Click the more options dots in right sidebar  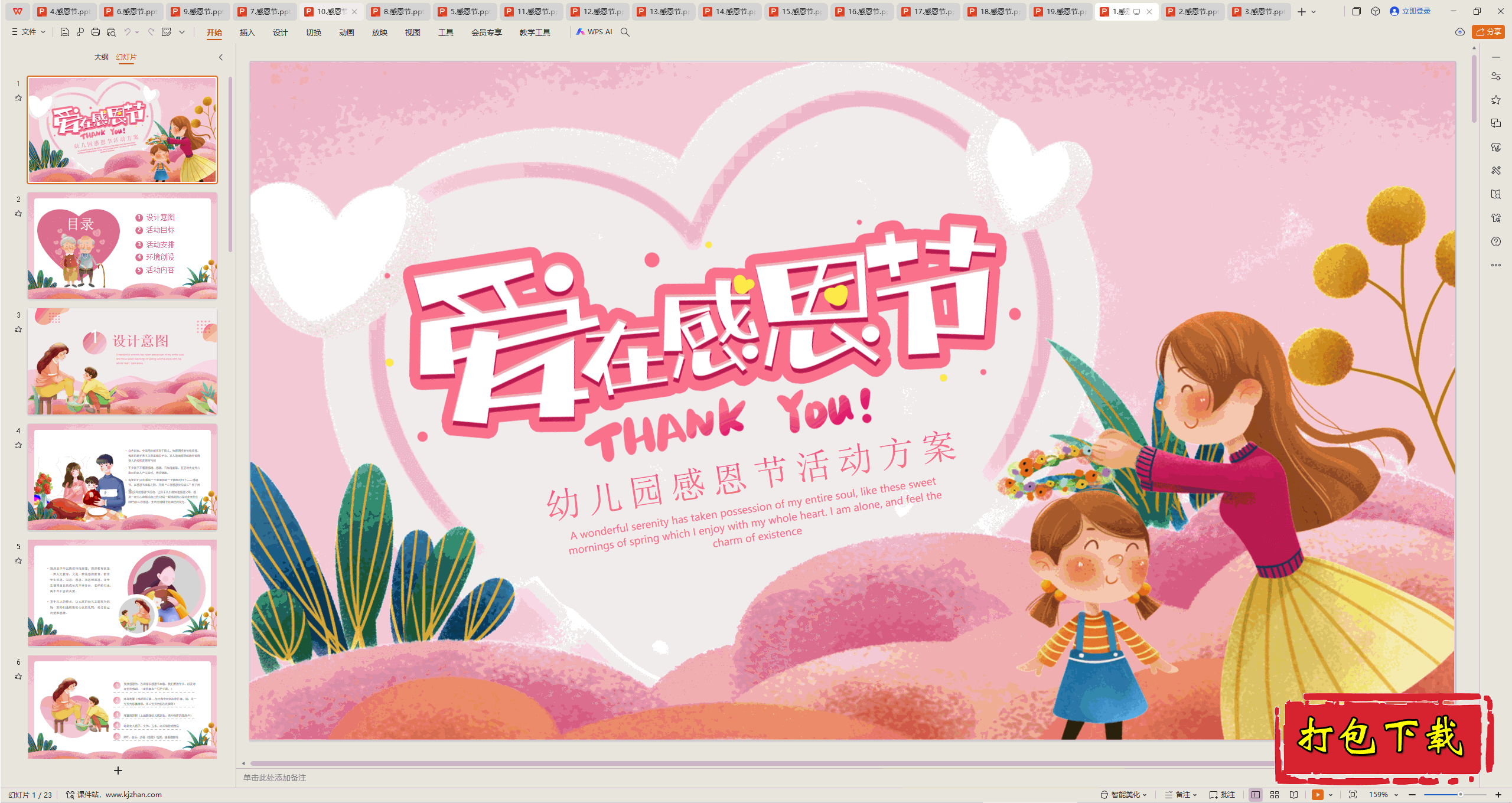click(x=1496, y=265)
